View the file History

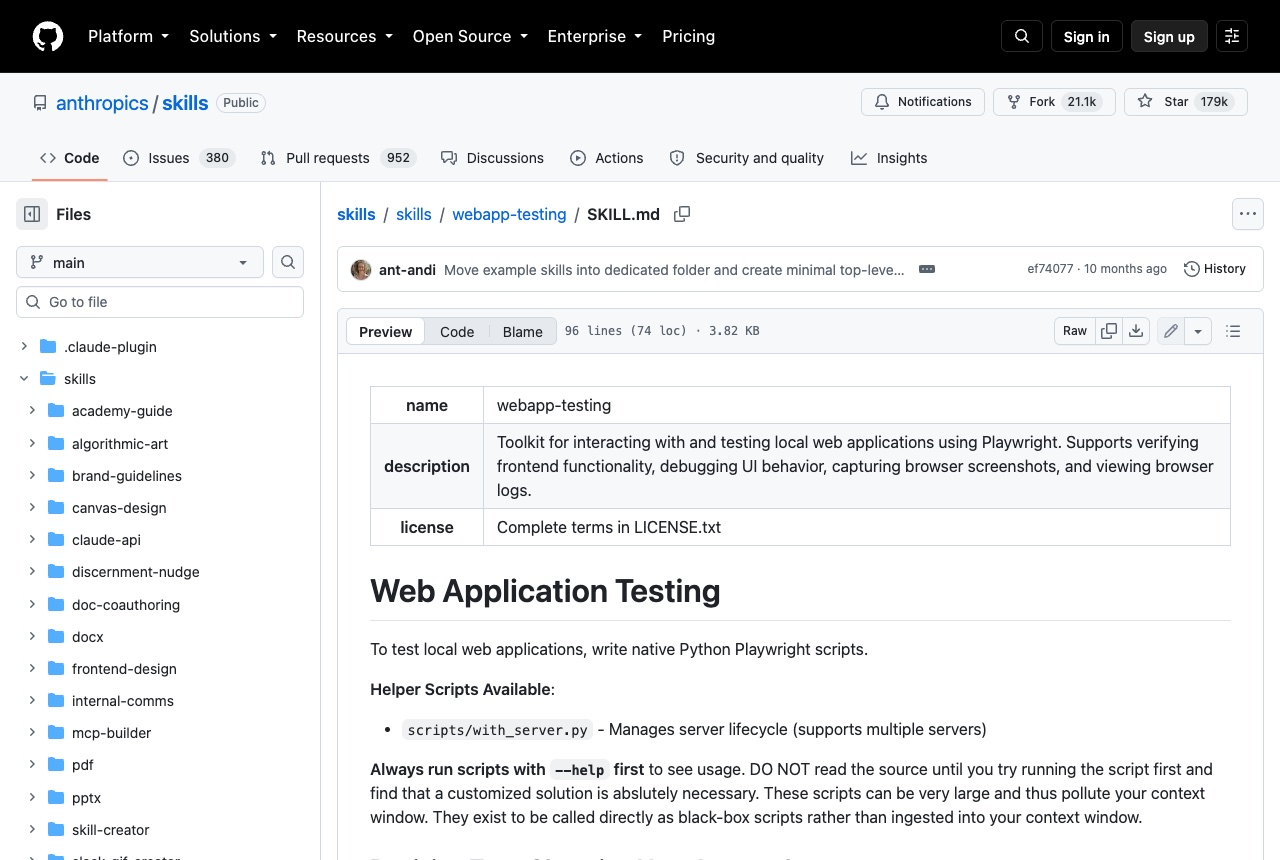click(1215, 269)
